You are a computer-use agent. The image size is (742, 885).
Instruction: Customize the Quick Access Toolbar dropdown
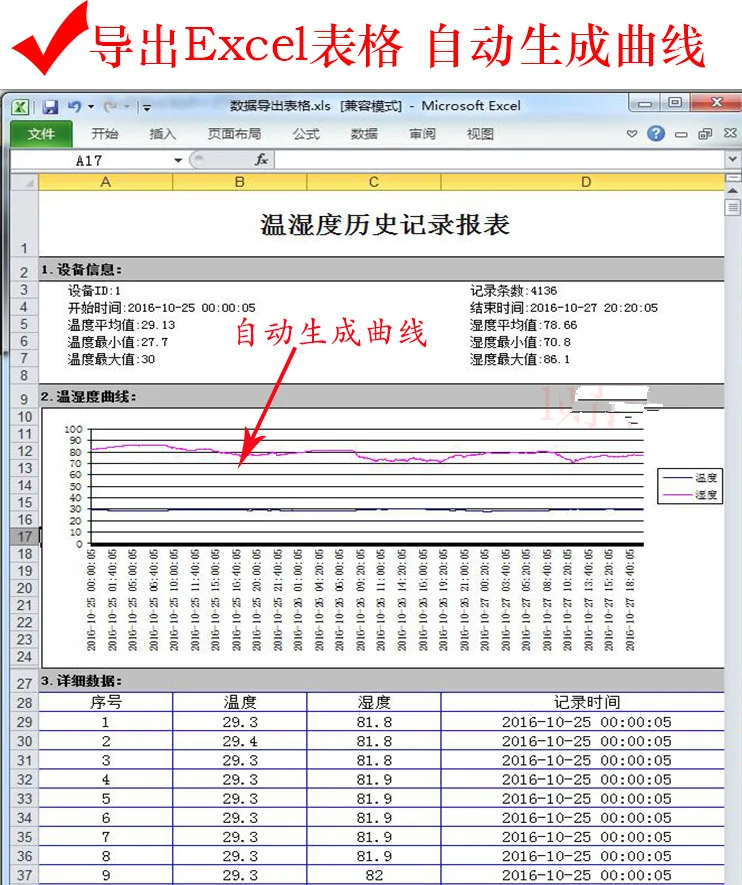(x=147, y=107)
